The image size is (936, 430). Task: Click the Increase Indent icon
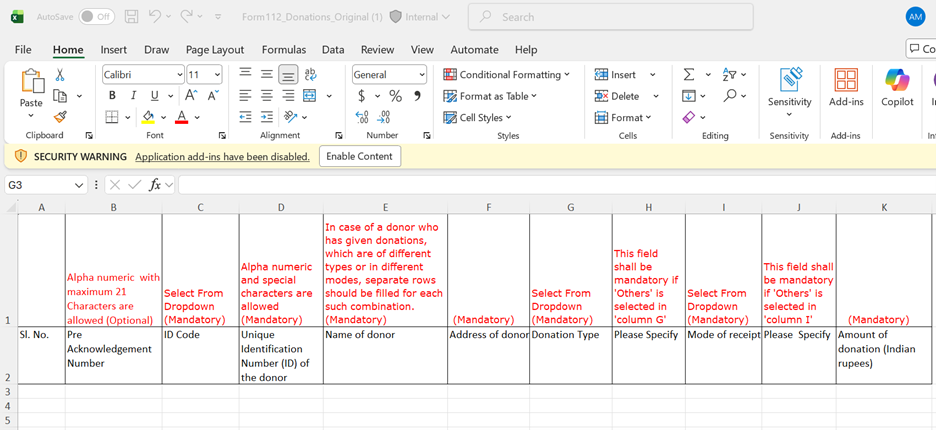click(x=267, y=117)
